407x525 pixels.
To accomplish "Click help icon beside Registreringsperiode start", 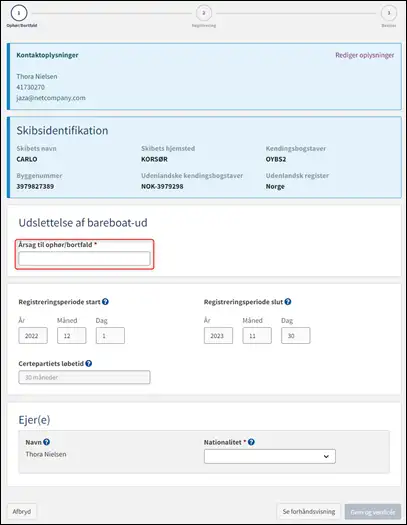I will [x=105, y=302].
